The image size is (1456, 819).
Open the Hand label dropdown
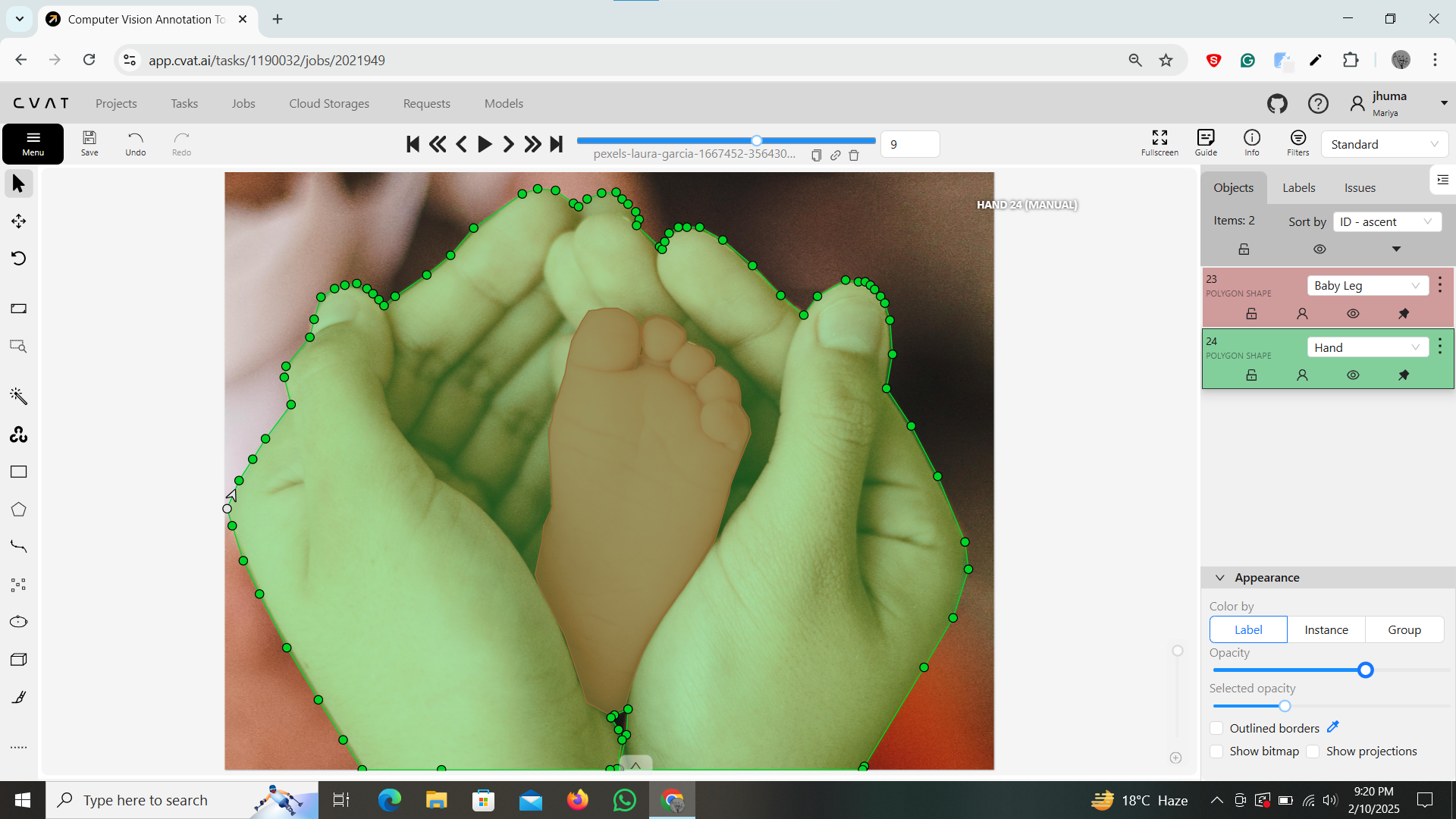[1367, 347]
